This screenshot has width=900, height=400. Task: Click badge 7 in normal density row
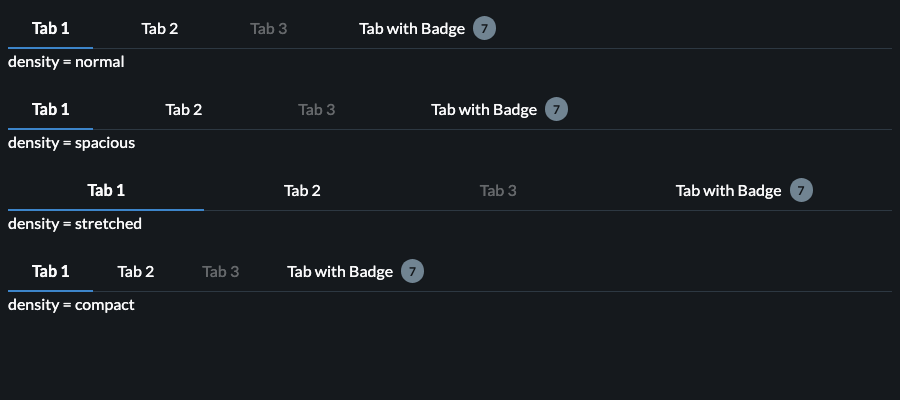pyautogui.click(x=484, y=28)
